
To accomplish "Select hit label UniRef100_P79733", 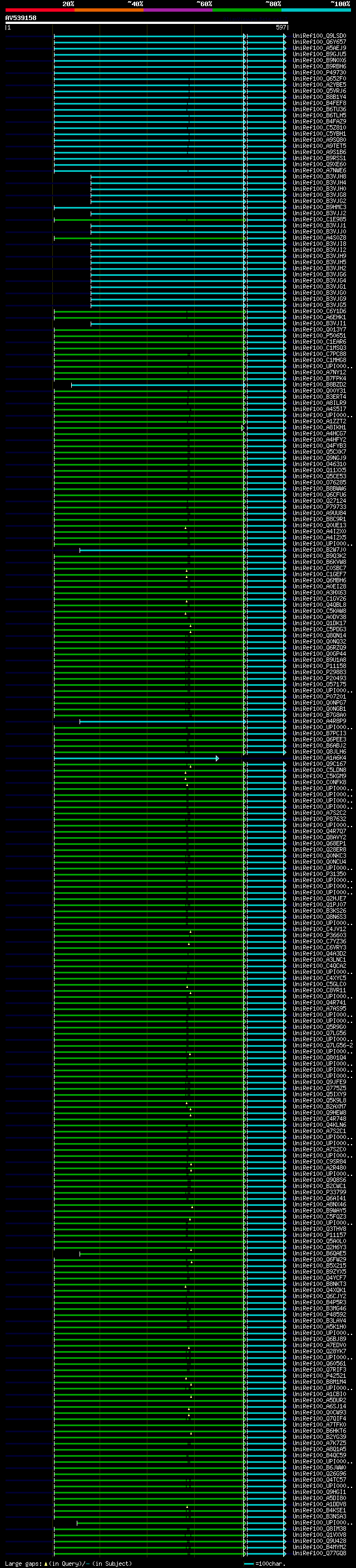I will pos(319,507).
